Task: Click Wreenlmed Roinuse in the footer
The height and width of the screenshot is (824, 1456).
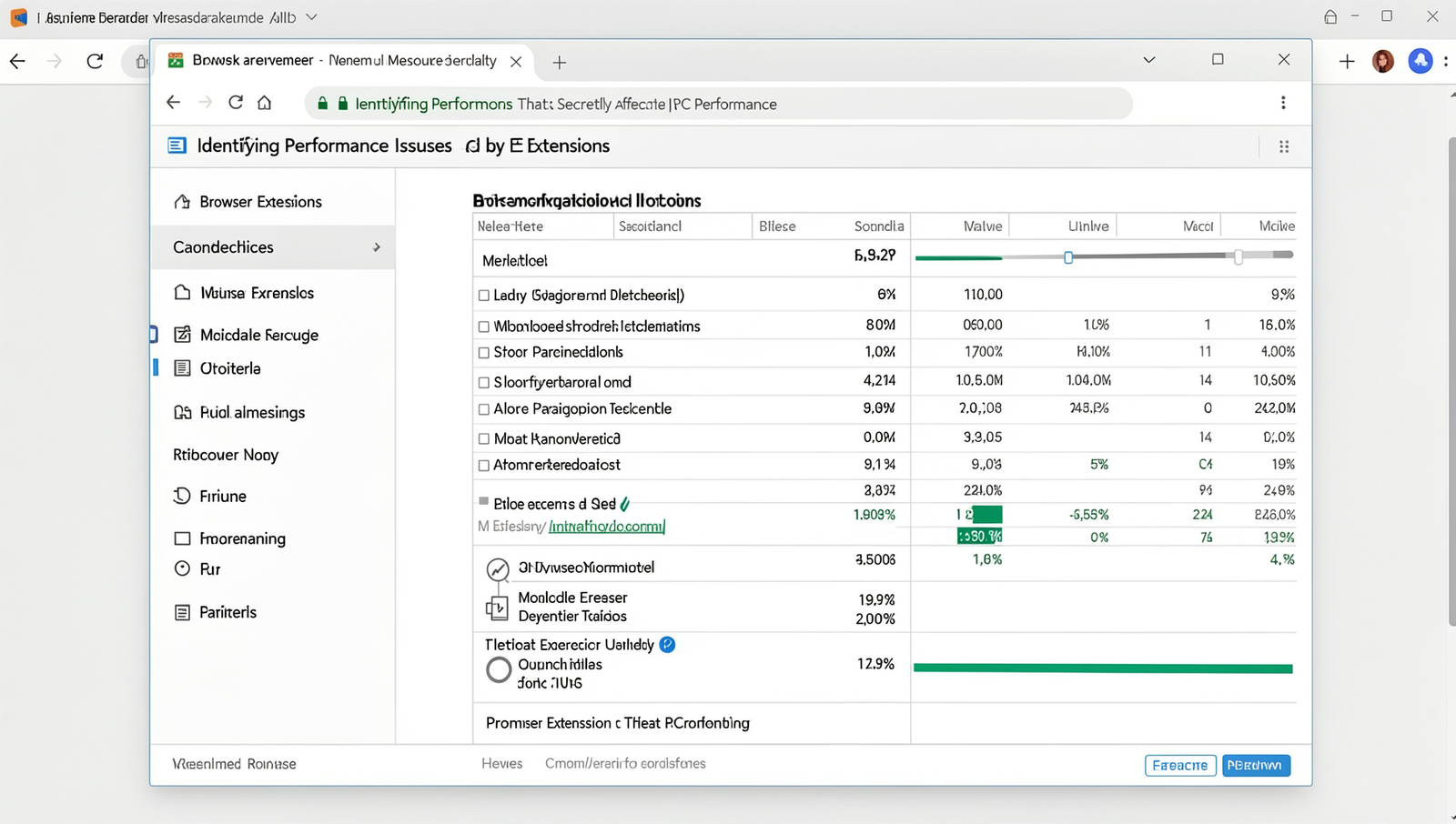Action: [x=235, y=764]
